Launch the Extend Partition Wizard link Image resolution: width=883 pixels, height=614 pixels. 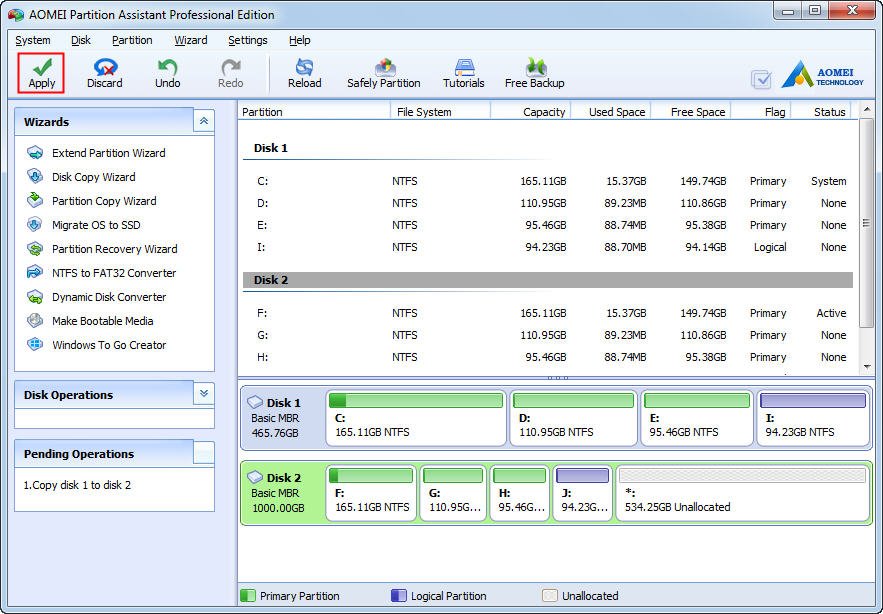(x=108, y=153)
